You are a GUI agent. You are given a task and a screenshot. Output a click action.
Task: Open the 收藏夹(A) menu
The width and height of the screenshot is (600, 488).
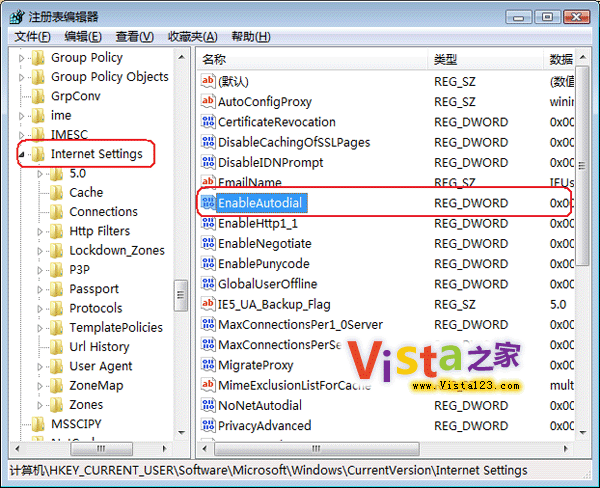coord(192,37)
